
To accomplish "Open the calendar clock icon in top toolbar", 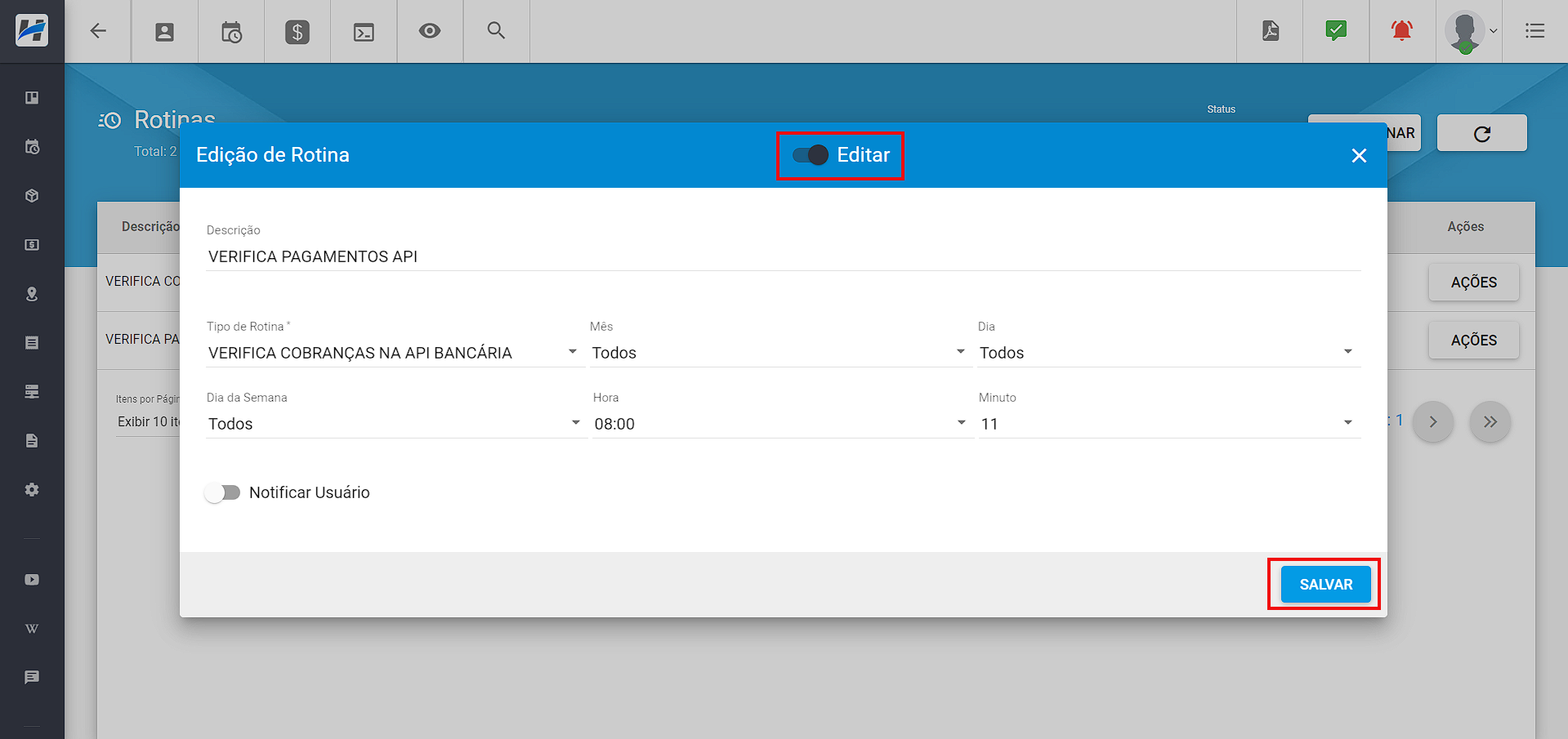I will pos(231,32).
